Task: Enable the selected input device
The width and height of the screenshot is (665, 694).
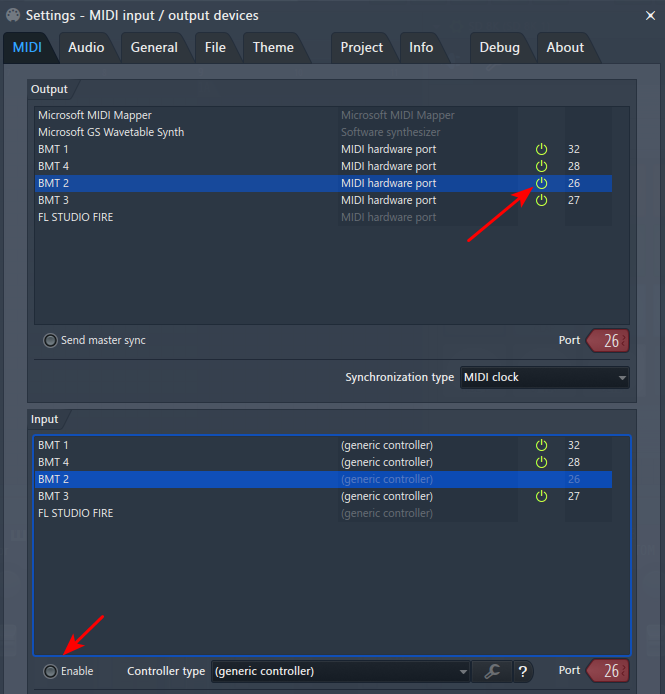Action: coord(50,671)
